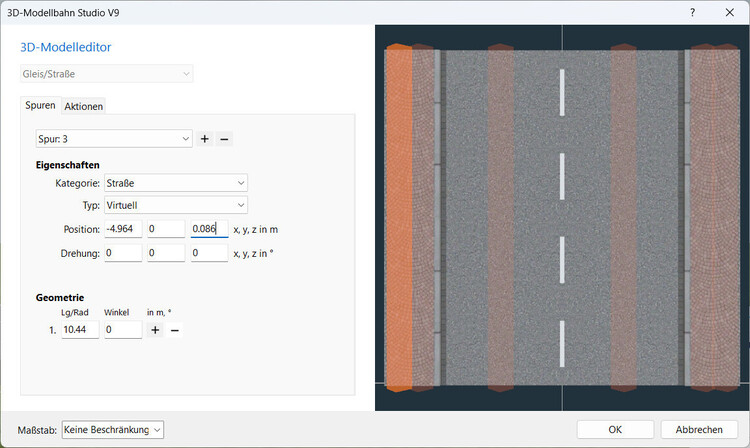Open the Kategorie dropdown showing Straße
Viewport: 750px width, 448px height.
[x=176, y=183]
